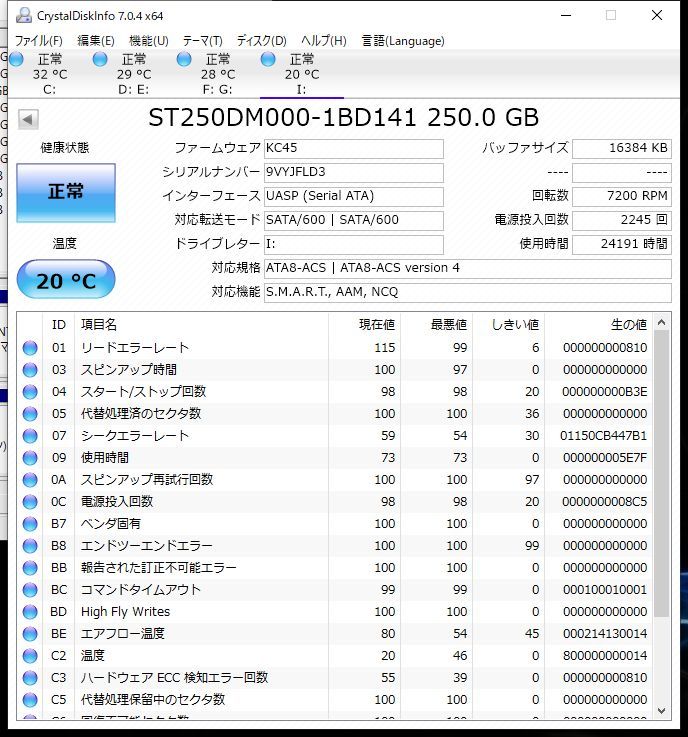This screenshot has width=688, height=737.
Task: Click the rotation rate 7200 RPM field
Action: pyautogui.click(x=622, y=196)
